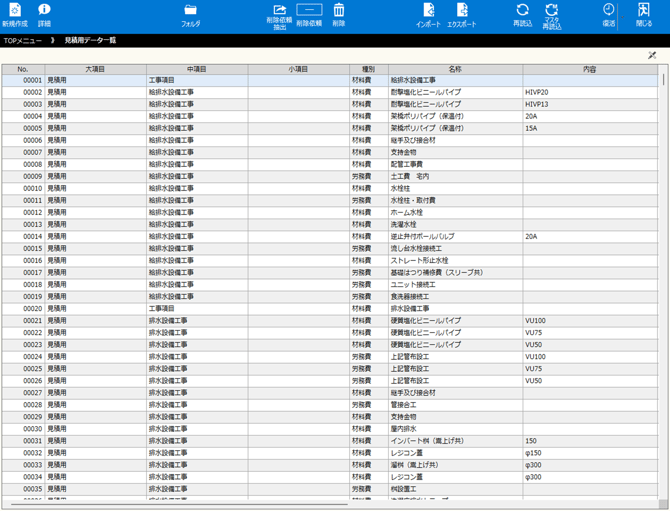Open 詳細 details info icon
670x511 pixels.
[44, 10]
